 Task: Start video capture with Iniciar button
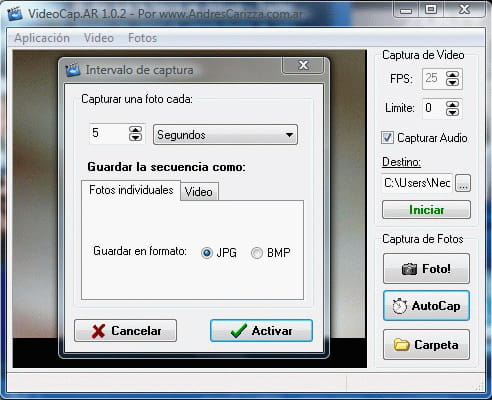pos(426,210)
